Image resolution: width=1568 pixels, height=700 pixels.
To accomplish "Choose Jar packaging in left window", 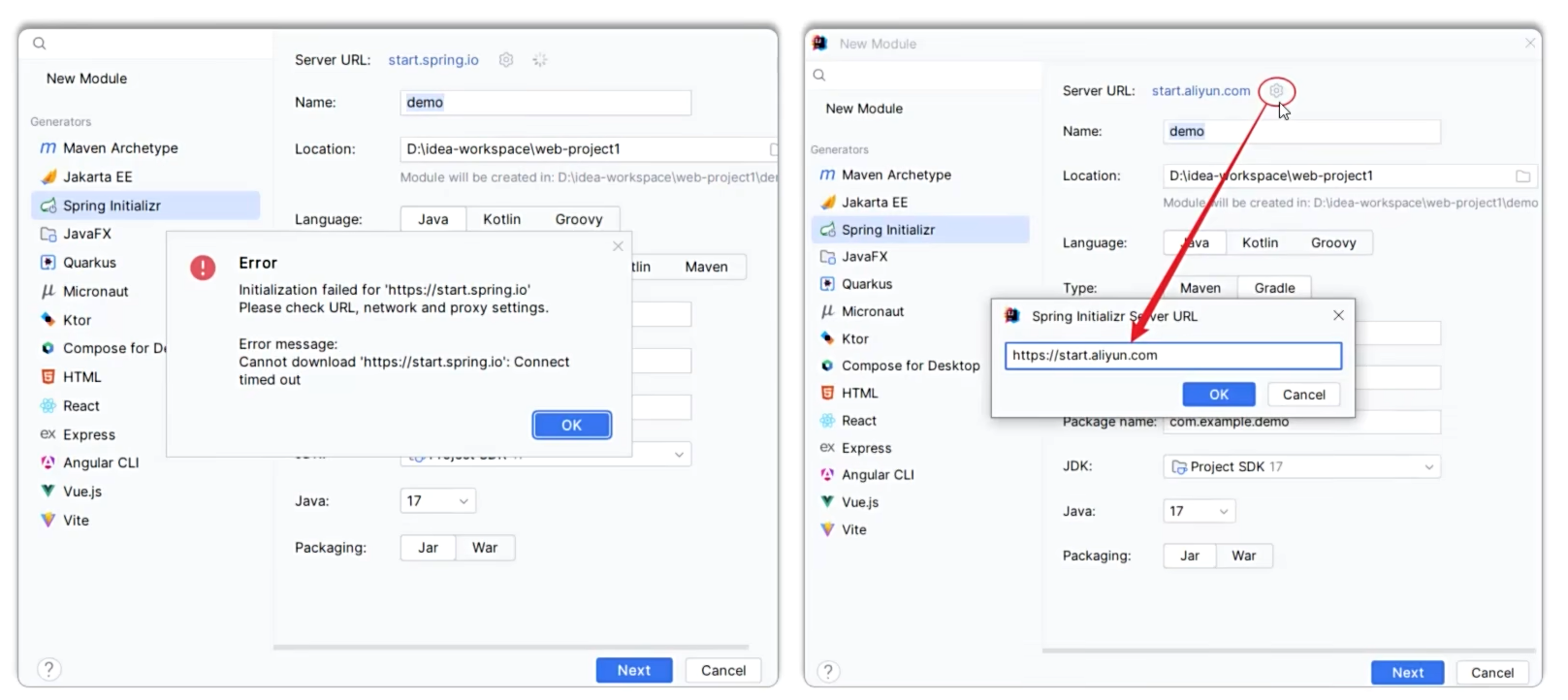I will (x=428, y=548).
